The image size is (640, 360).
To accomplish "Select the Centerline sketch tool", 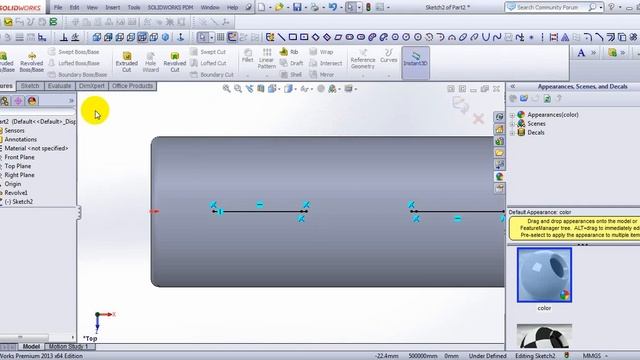I will click(542, 38).
